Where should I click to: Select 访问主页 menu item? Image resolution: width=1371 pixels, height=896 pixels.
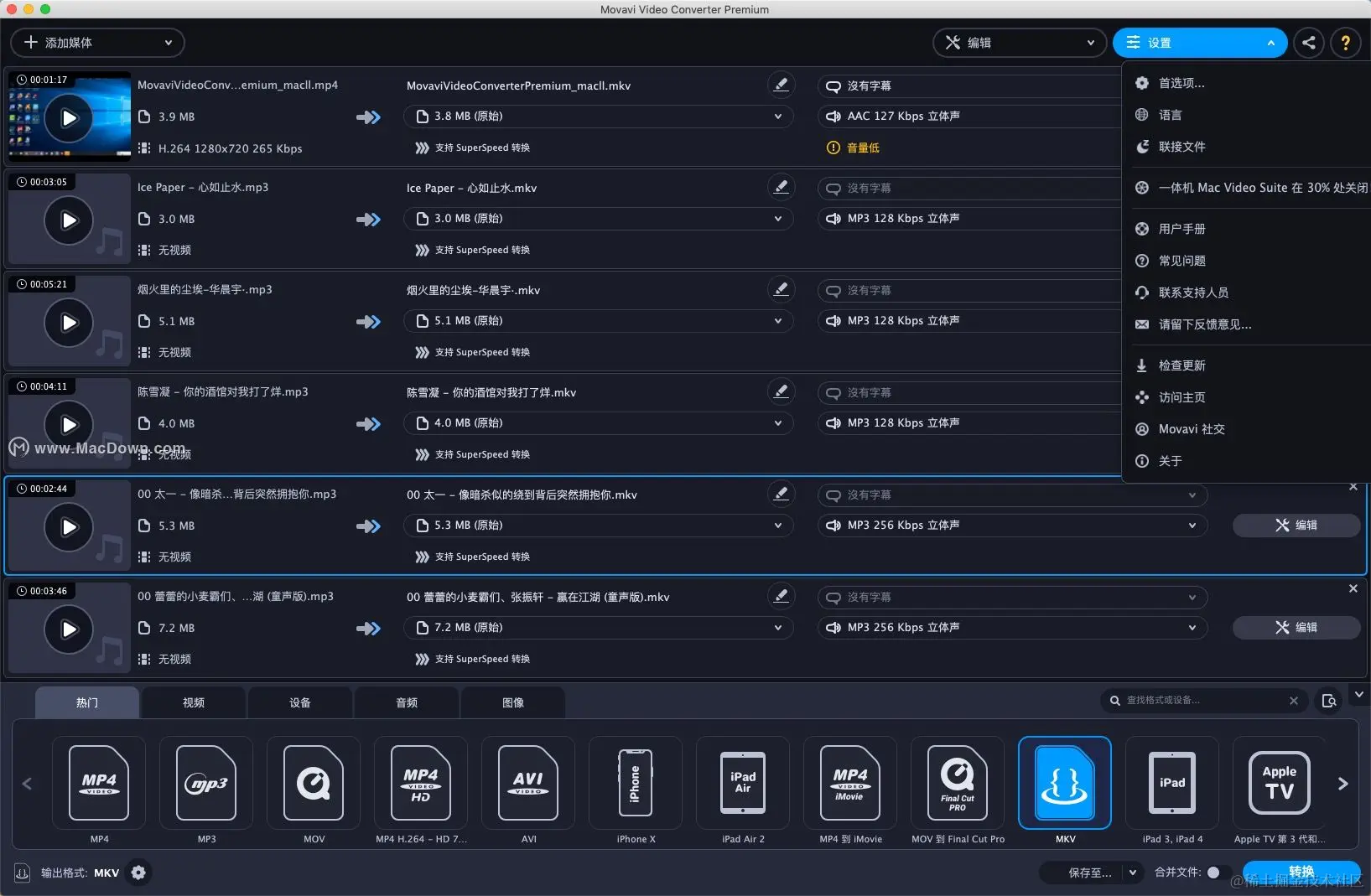(1181, 397)
